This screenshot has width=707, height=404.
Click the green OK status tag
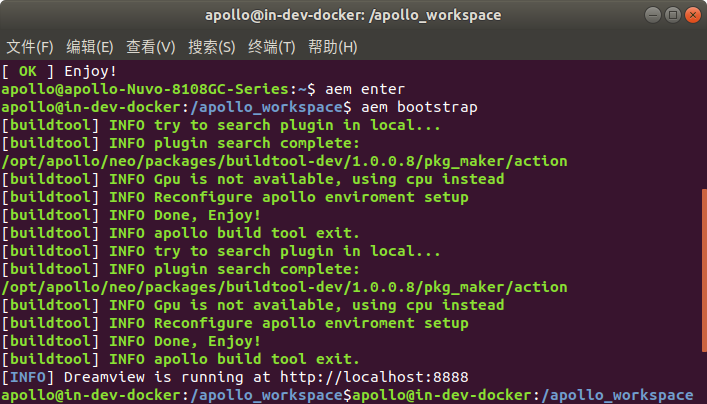pos(27,72)
